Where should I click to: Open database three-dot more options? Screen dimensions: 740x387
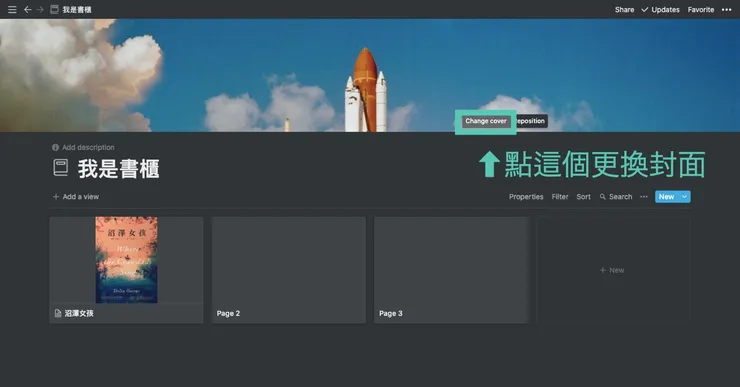[644, 197]
